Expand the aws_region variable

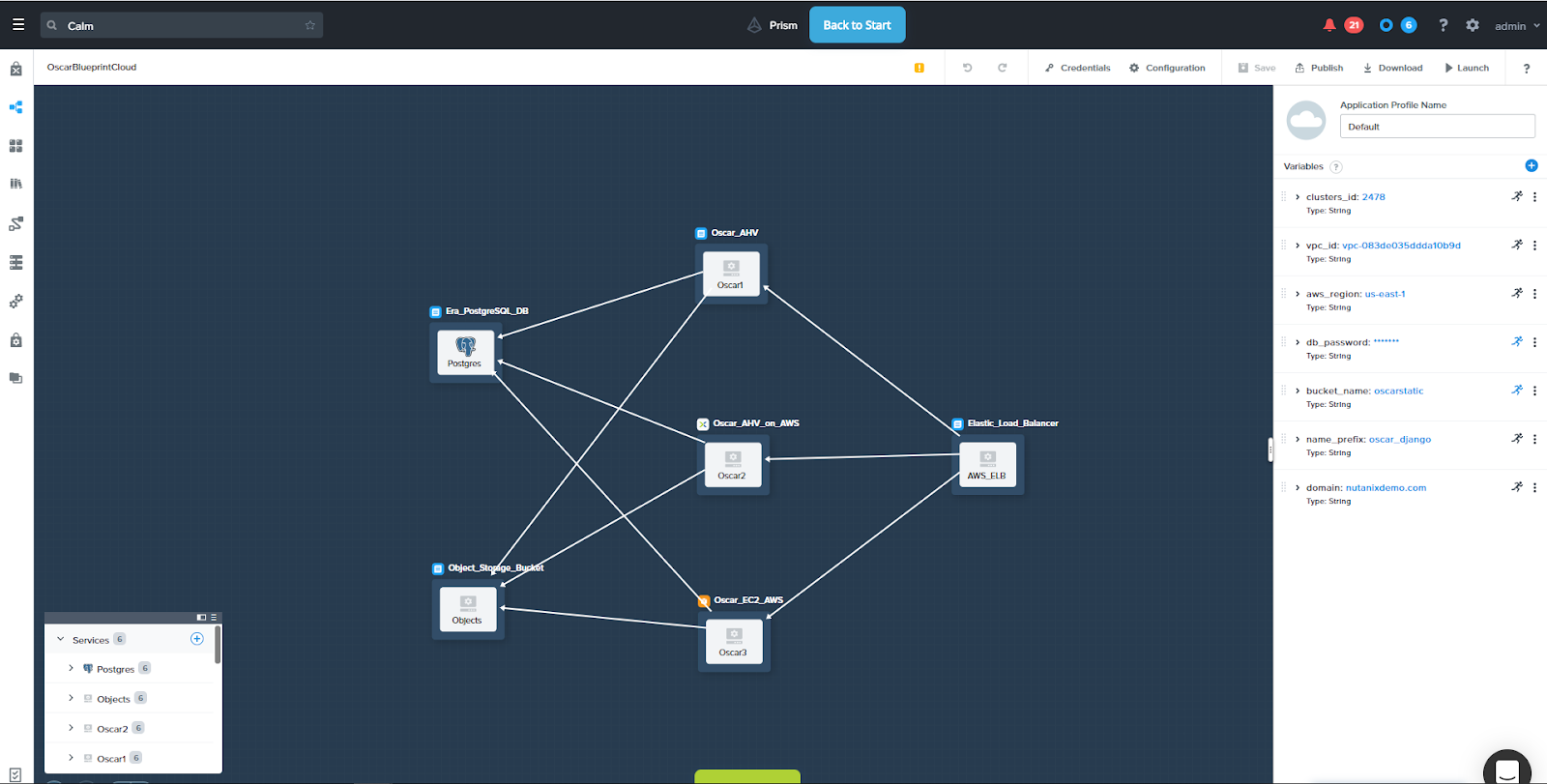pos(1298,294)
